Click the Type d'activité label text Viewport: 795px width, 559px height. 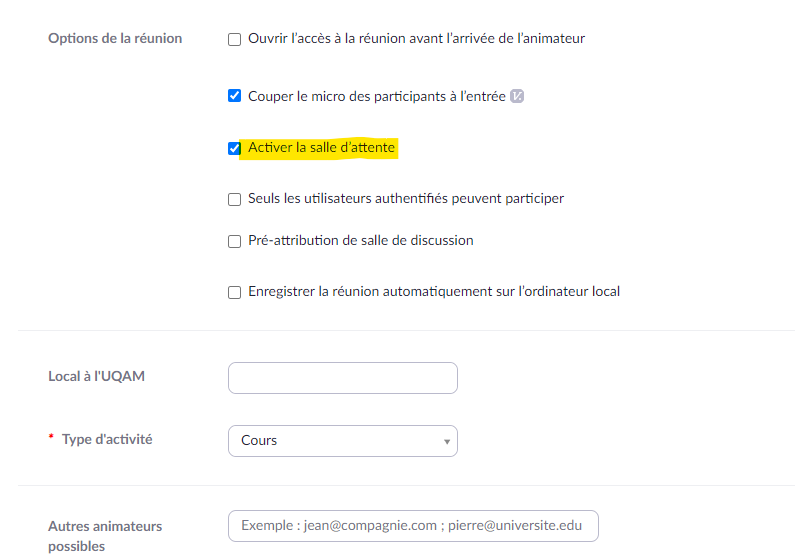(107, 439)
